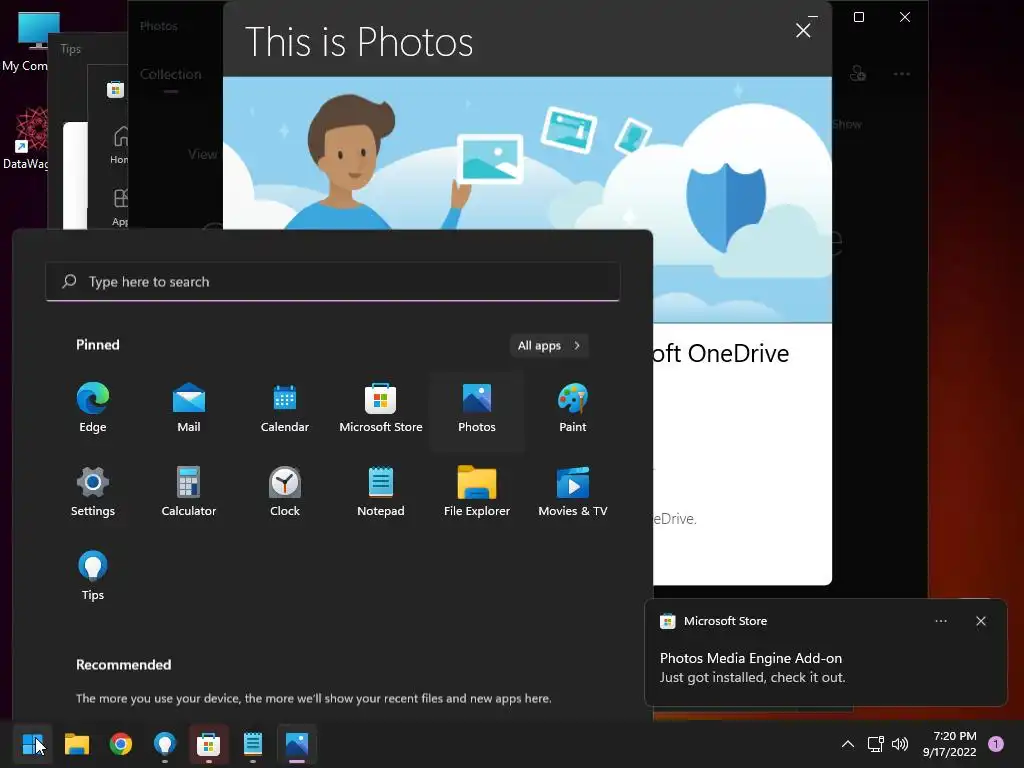Dismiss the Microsoft Store notification
Screen dimensions: 1024x768
click(981, 621)
